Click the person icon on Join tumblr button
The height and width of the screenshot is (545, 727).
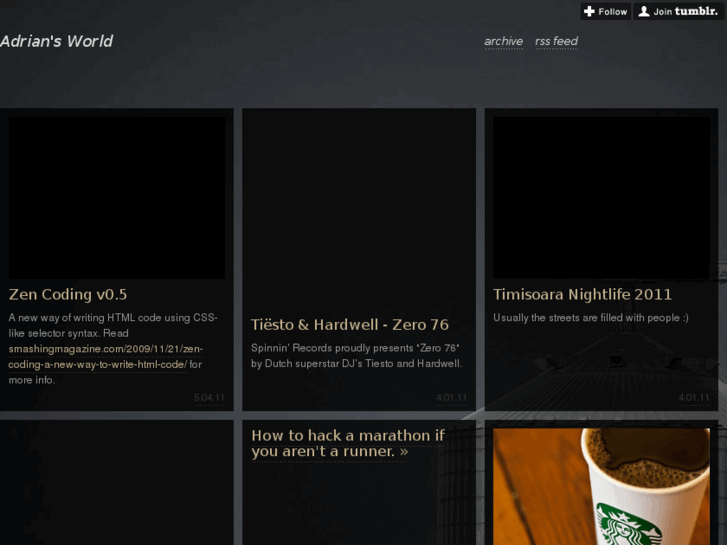pos(644,12)
